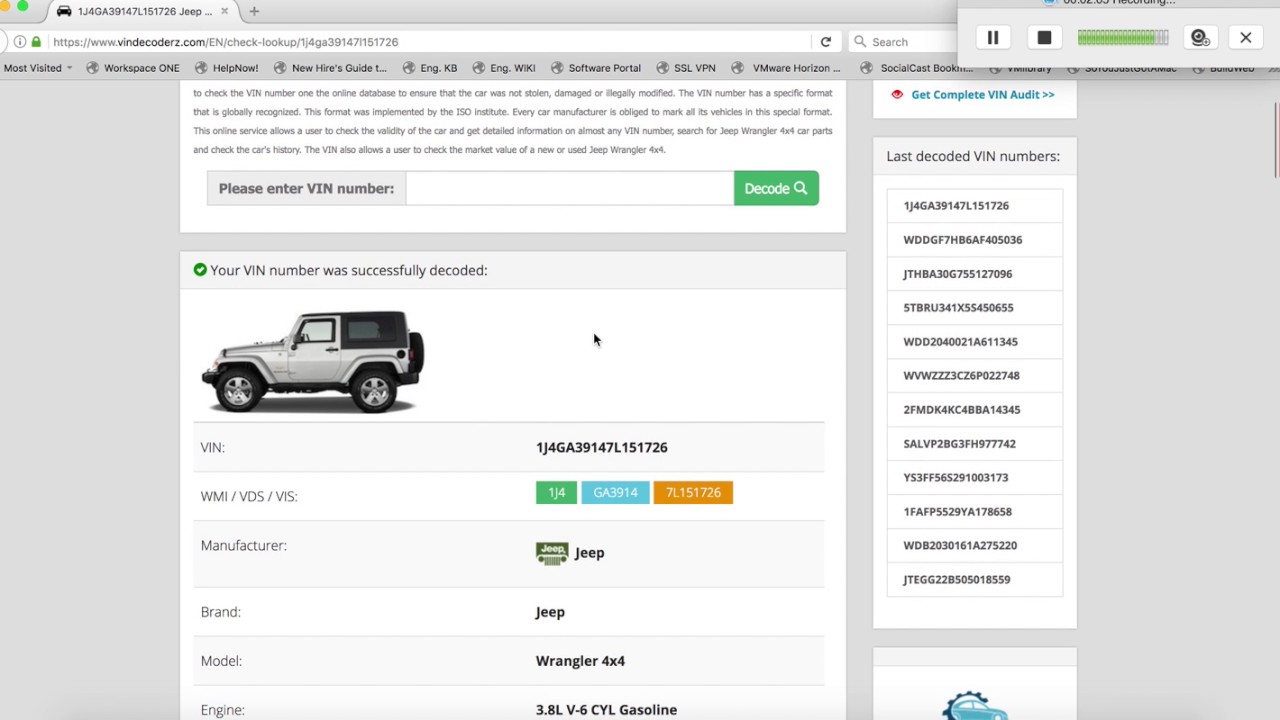Click the green padlock security icon
Viewport: 1280px width, 720px height.
[x=36, y=42]
